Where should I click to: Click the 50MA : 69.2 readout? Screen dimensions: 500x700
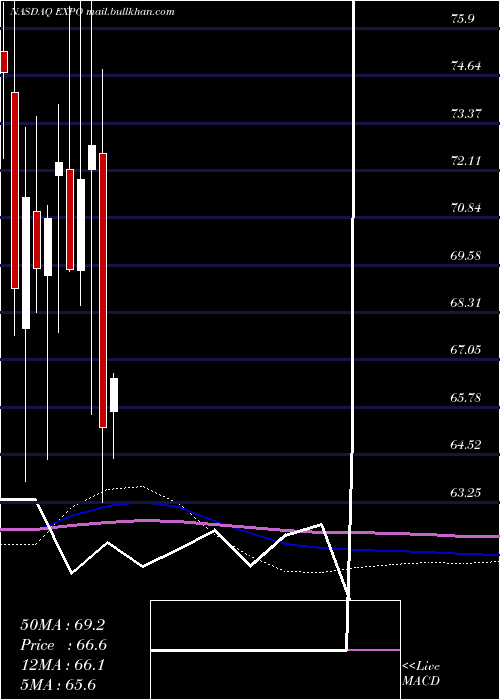pyautogui.click(x=62, y=625)
